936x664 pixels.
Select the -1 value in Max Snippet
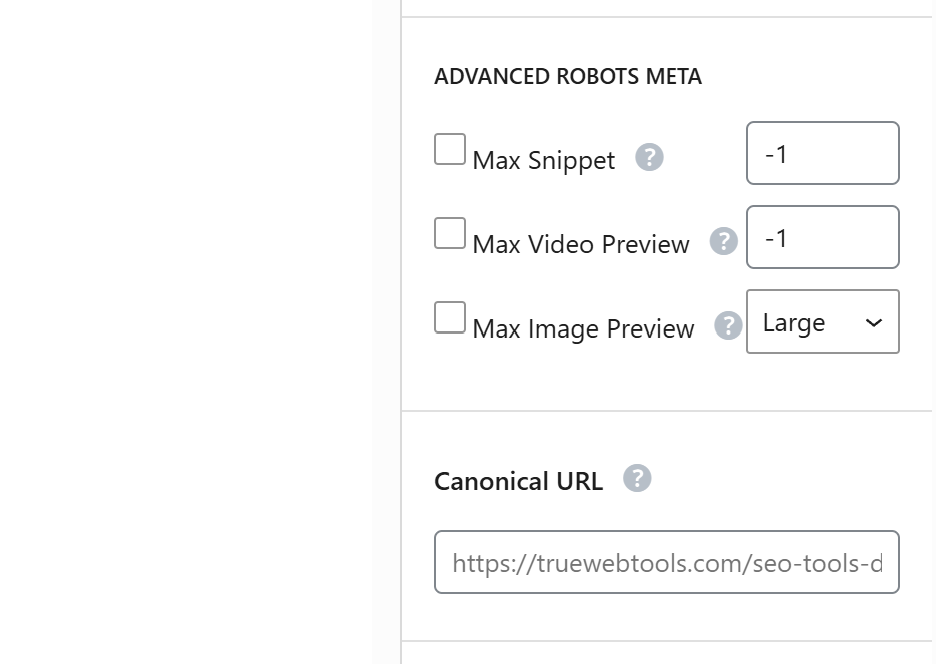[x=776, y=154]
